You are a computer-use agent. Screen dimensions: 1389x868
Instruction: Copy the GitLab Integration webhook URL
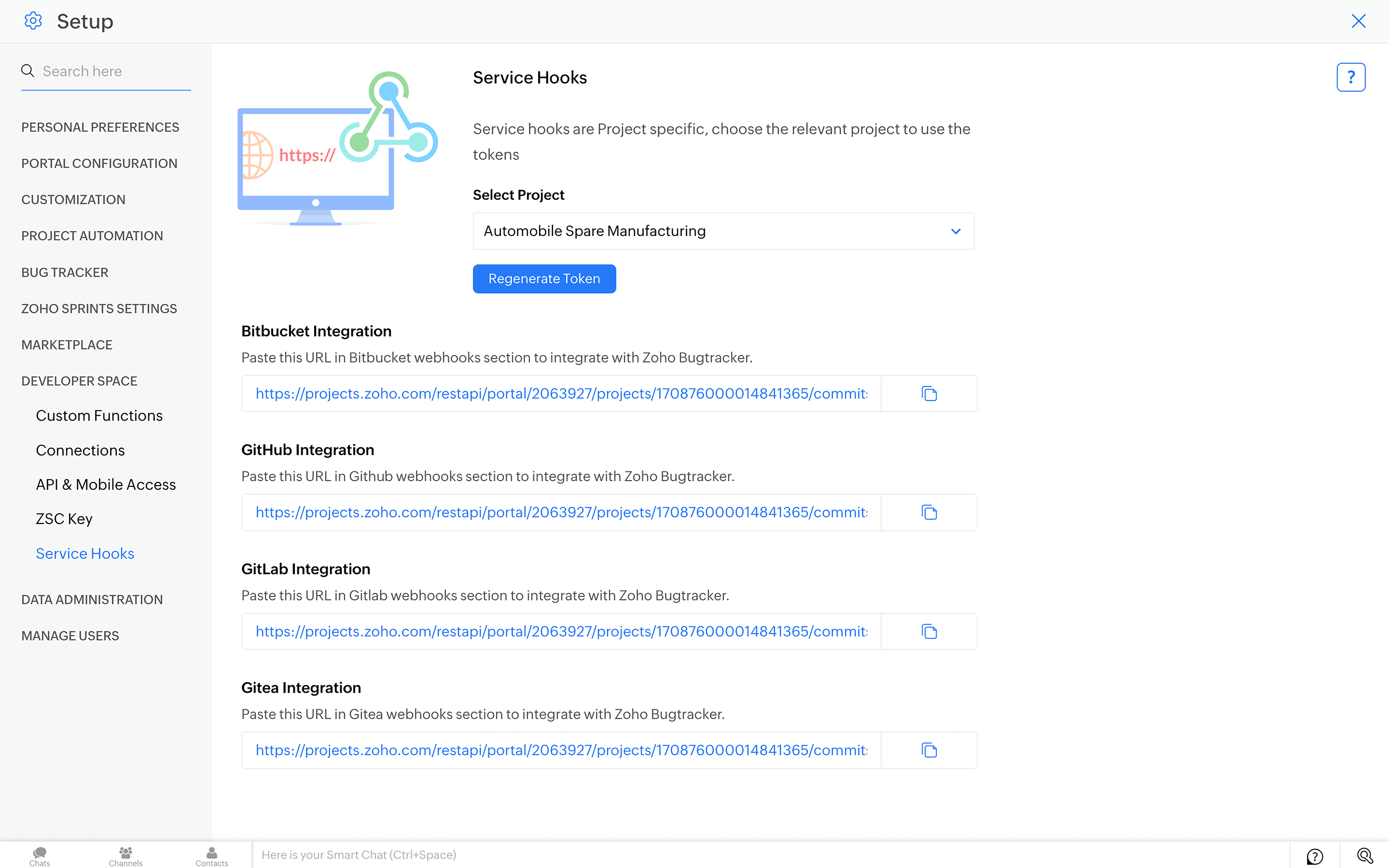(x=928, y=632)
